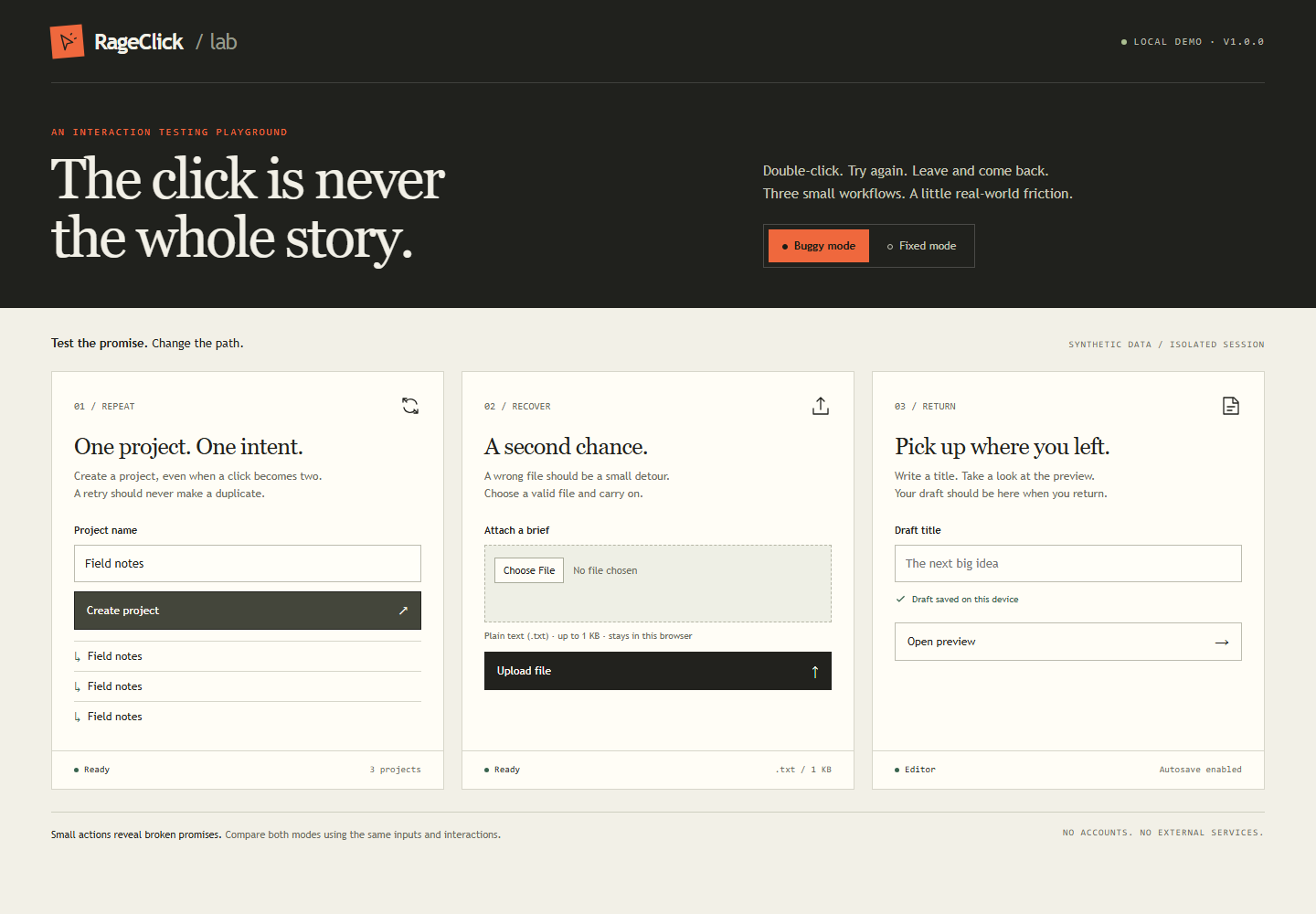Viewport: 1316px width, 914px height.
Task: Click the checkmark beside Draft saved
Action: pyautogui.click(x=900, y=600)
